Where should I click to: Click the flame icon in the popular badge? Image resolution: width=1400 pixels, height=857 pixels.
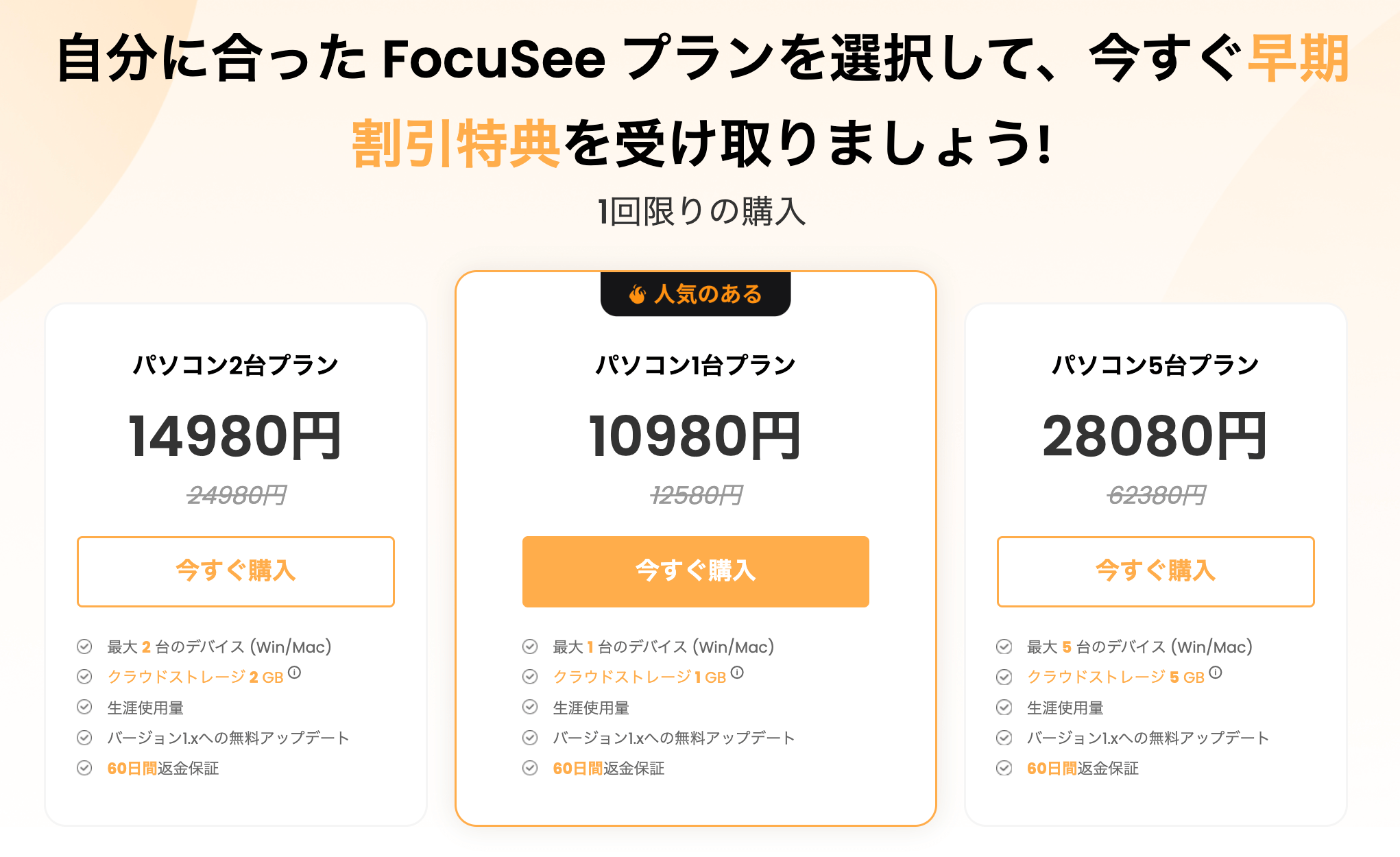tap(638, 294)
